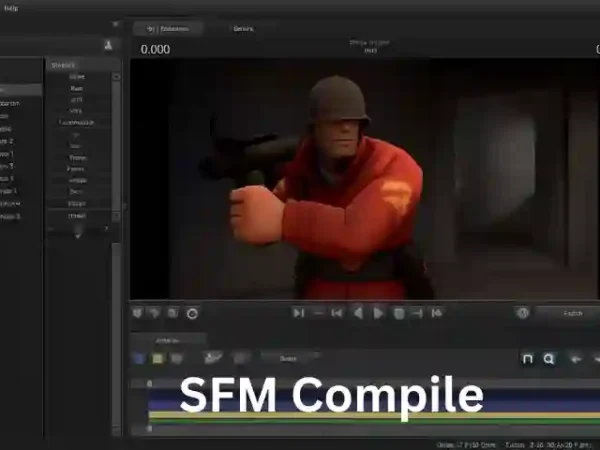Select the first row in the middle list
This screenshot has width=600, height=450.
click(x=77, y=77)
